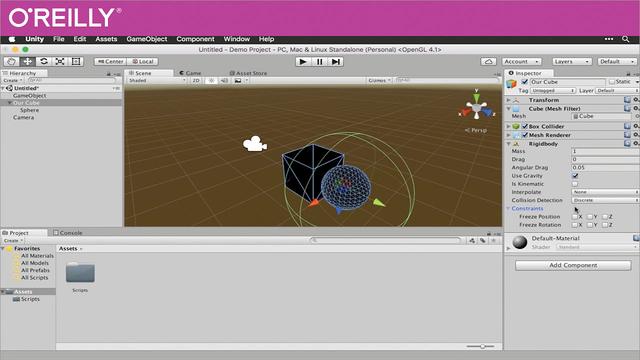Open the GameObject menu
Screen dimensions: 640x360
pos(147,39)
